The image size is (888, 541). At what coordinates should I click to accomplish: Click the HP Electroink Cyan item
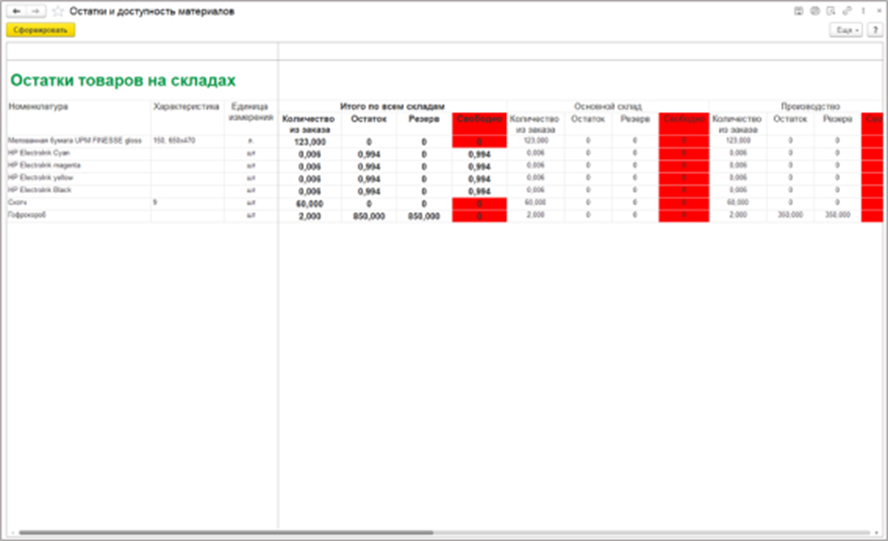pos(40,154)
